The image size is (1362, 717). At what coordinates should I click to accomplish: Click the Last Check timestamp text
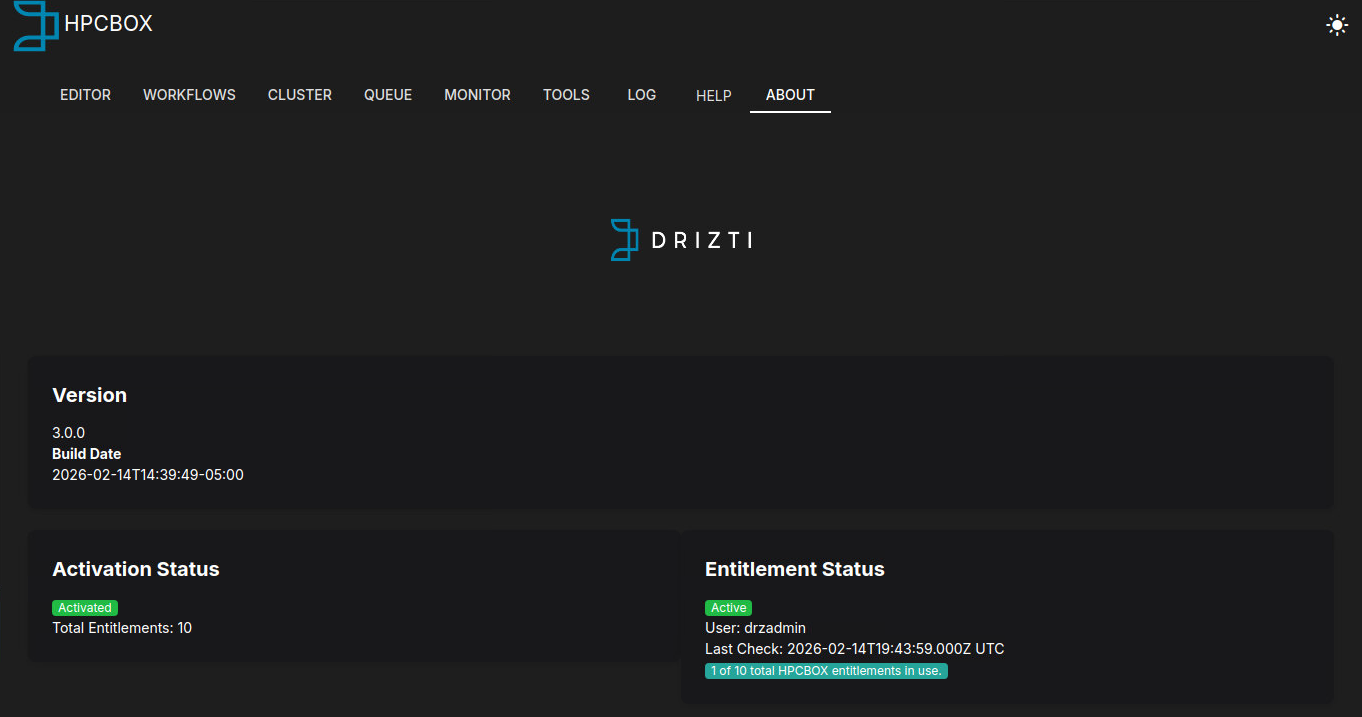tap(855, 649)
